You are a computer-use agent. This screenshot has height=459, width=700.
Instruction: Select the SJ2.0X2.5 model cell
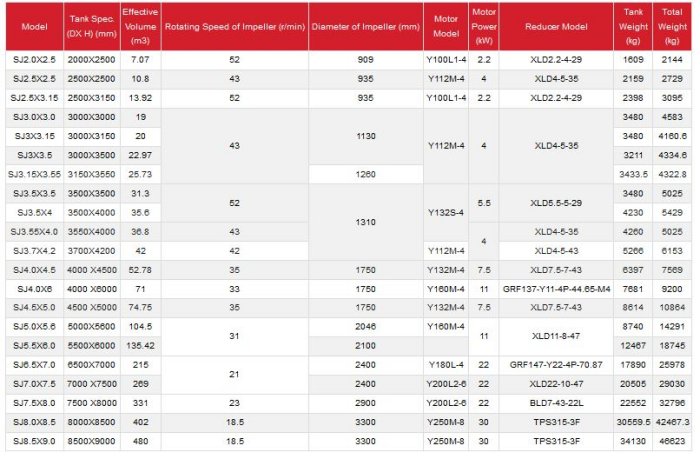click(x=32, y=60)
